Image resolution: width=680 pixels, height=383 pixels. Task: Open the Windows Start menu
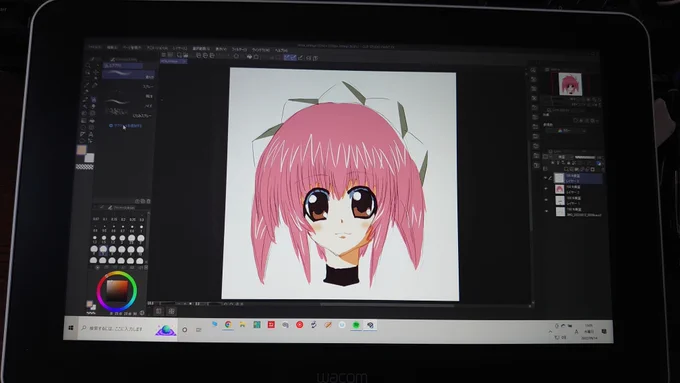pos(71,327)
